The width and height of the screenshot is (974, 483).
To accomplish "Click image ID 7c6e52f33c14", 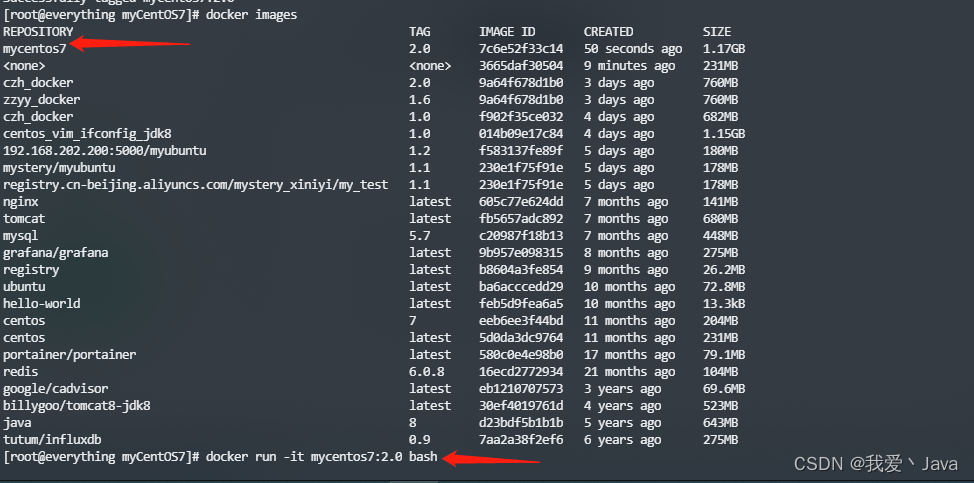I will pyautogui.click(x=521, y=48).
